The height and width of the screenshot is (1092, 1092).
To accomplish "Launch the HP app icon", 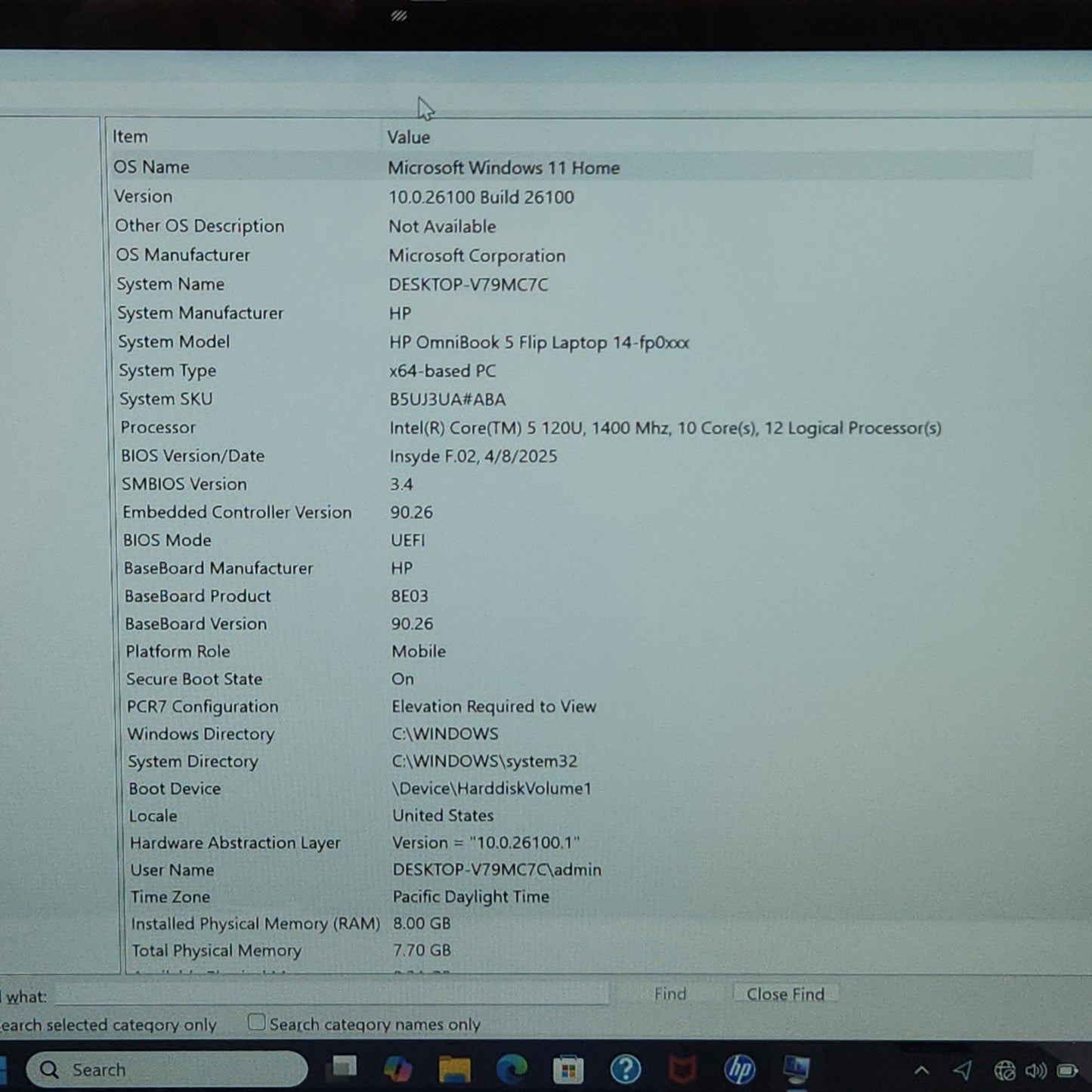I will [x=739, y=1069].
